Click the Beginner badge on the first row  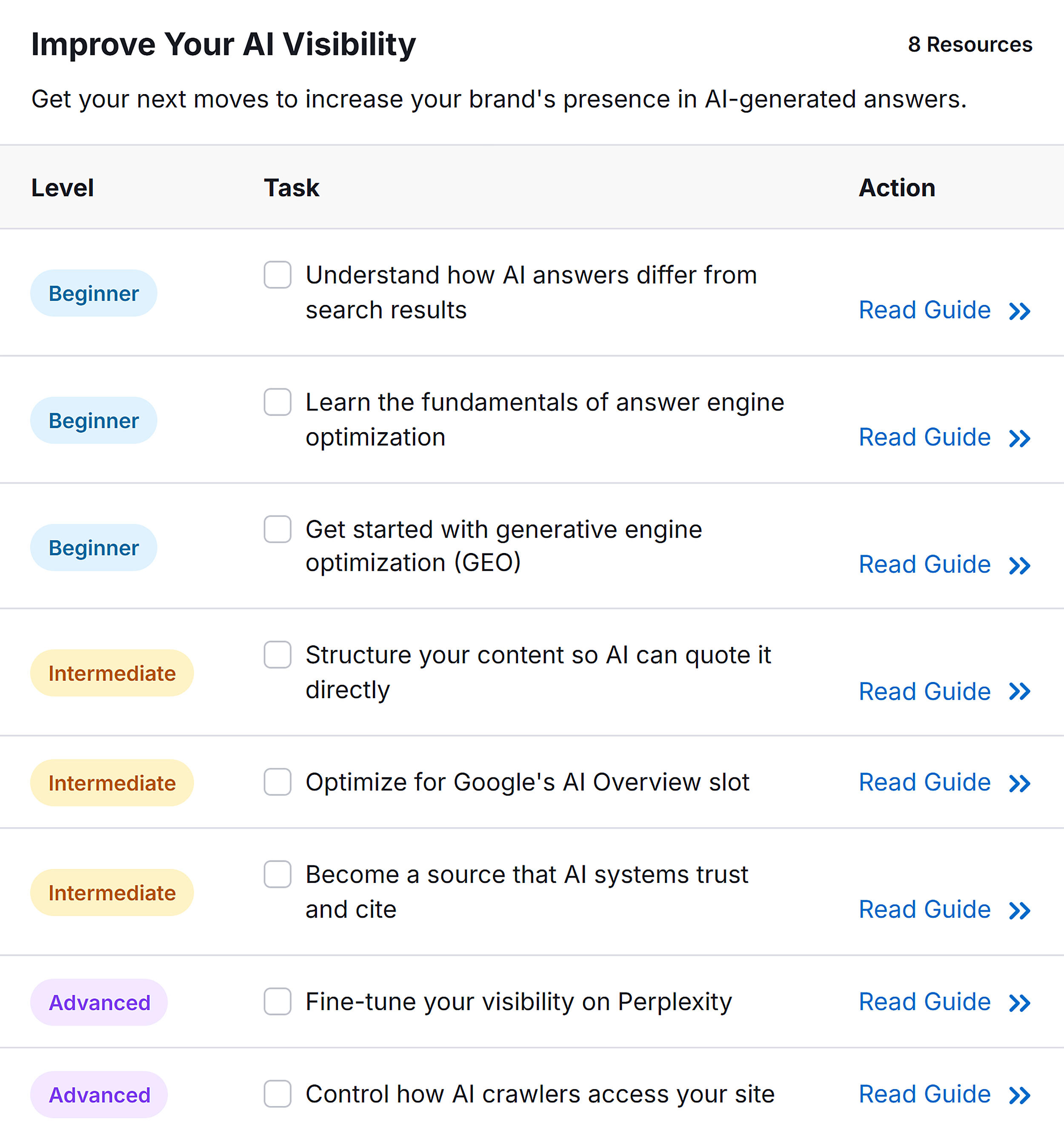(93, 293)
